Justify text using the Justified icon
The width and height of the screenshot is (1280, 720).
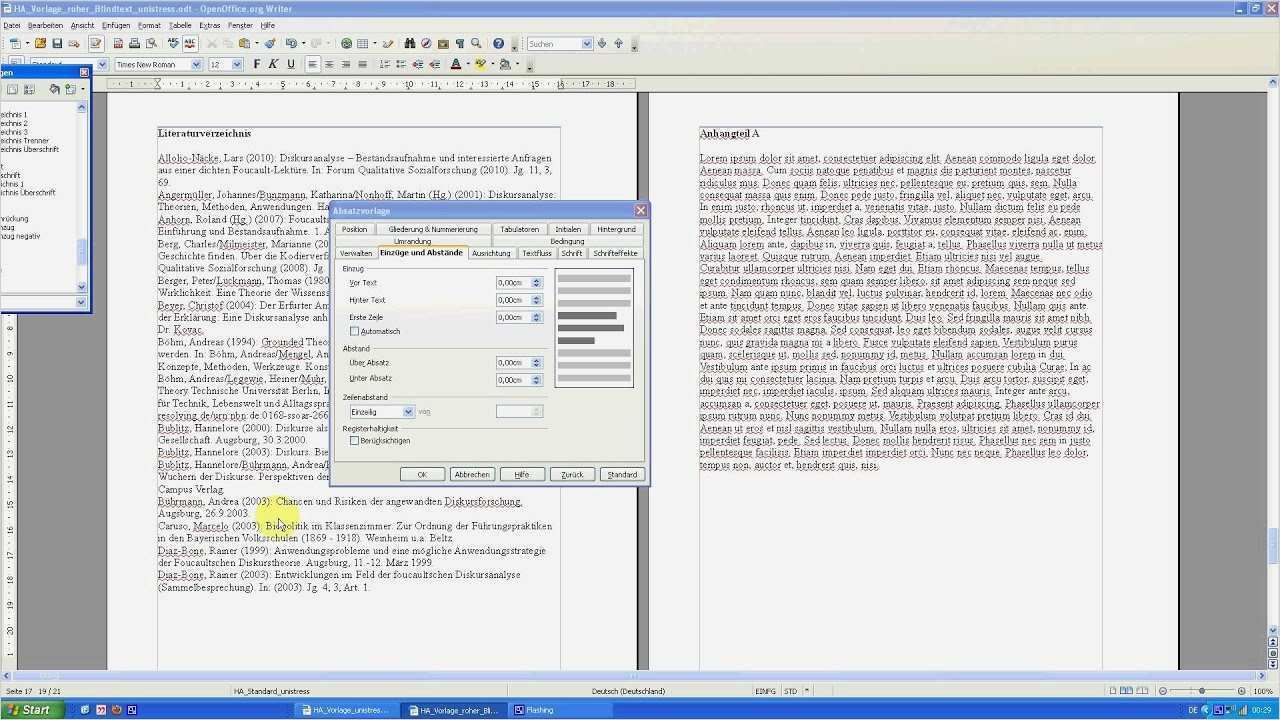(363, 64)
